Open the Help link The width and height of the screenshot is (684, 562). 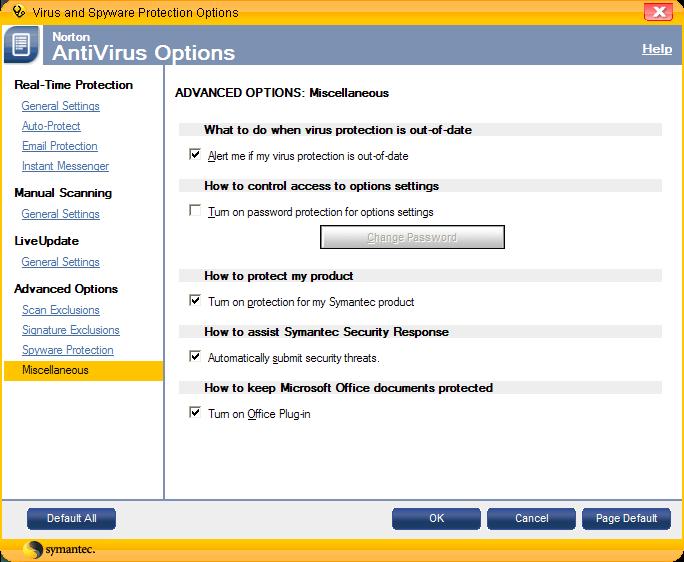tap(657, 49)
